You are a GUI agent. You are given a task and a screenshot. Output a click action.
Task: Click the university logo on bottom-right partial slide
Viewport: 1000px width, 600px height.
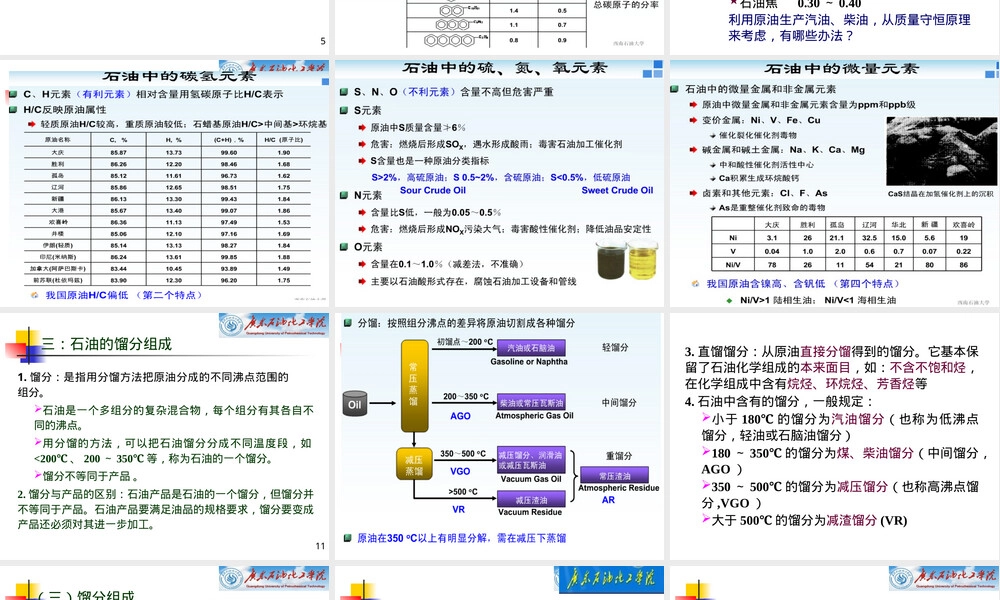(944, 578)
